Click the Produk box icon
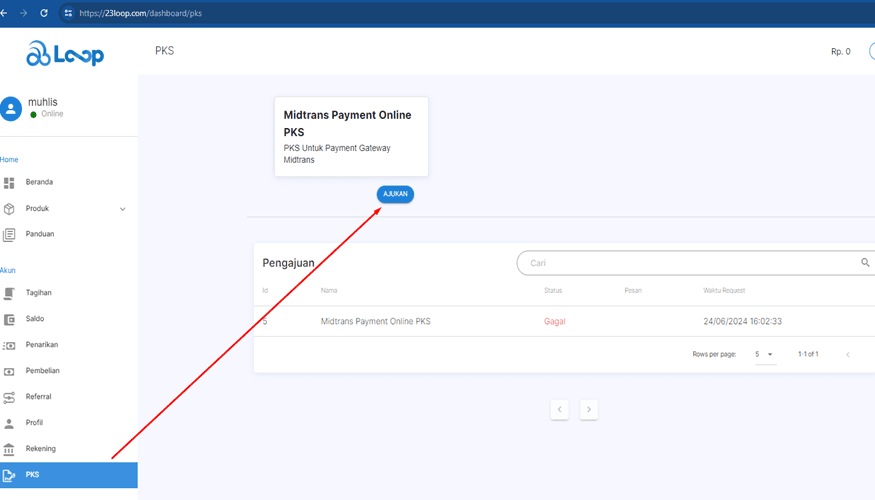The width and height of the screenshot is (875, 500). 9,209
